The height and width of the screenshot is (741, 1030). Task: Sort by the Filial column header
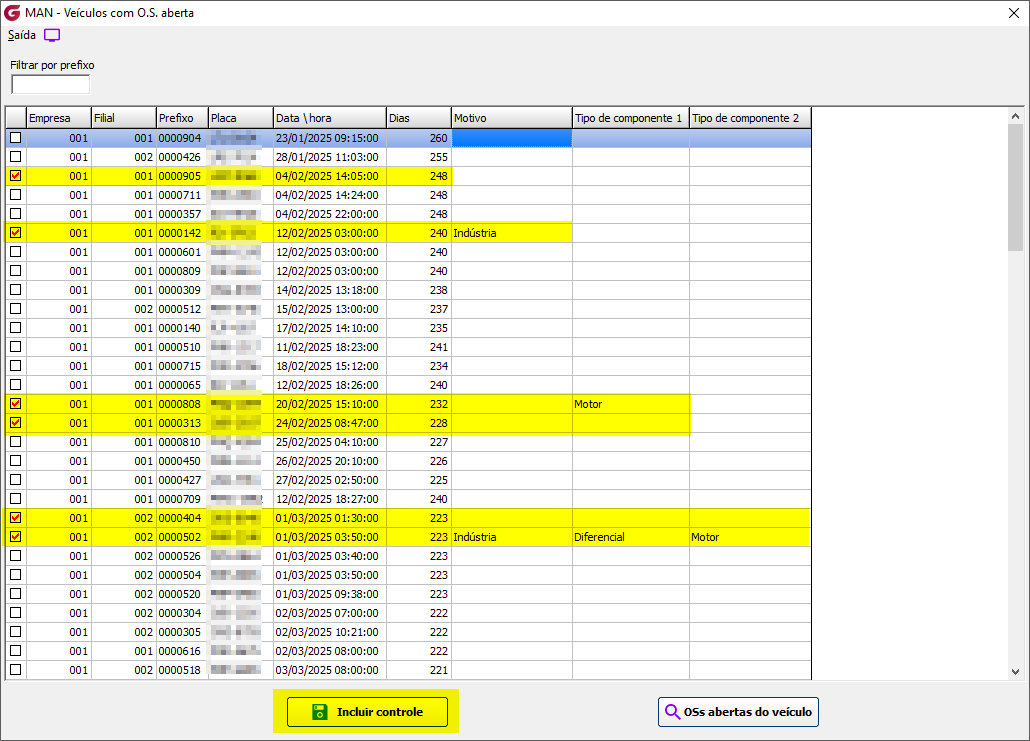tap(123, 118)
